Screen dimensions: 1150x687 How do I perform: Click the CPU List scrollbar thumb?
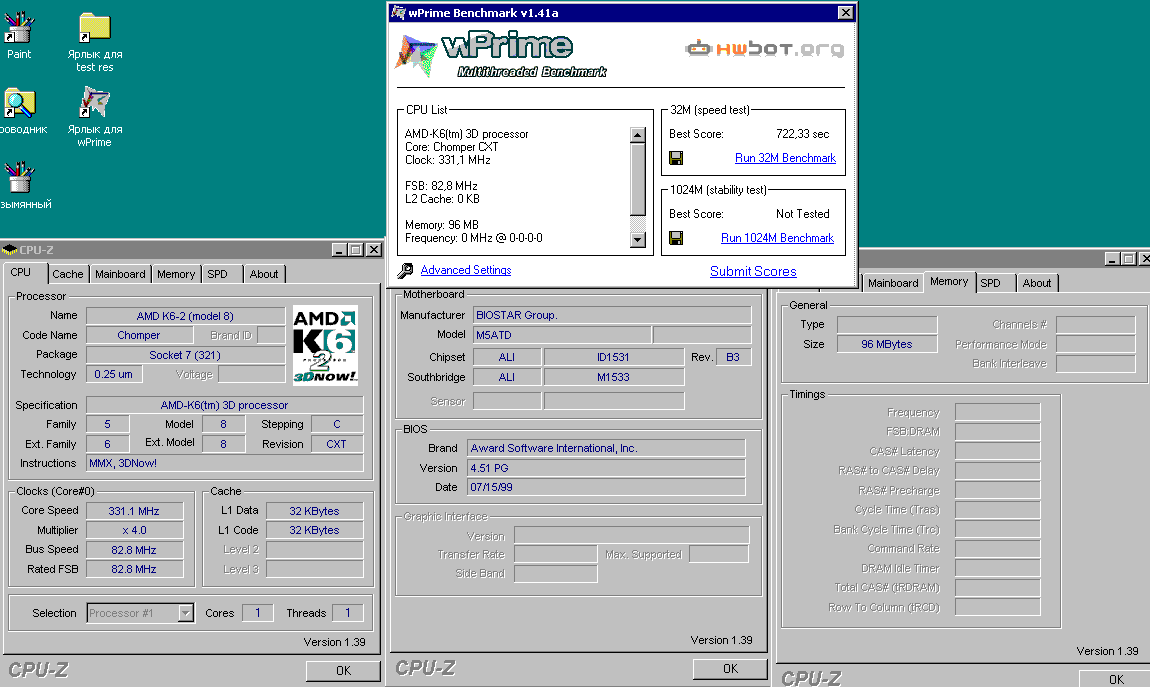637,179
